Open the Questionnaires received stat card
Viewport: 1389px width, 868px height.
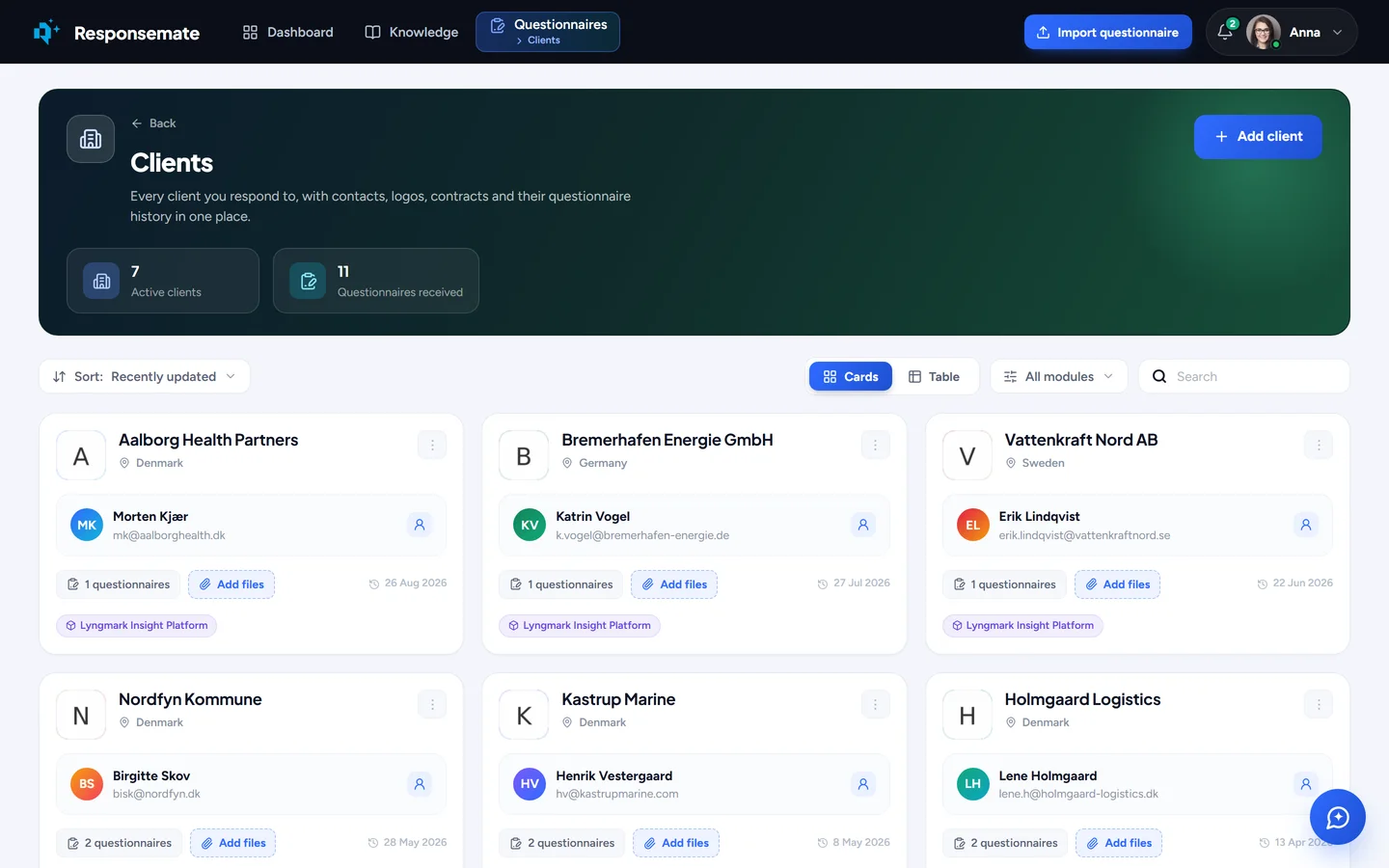click(376, 281)
